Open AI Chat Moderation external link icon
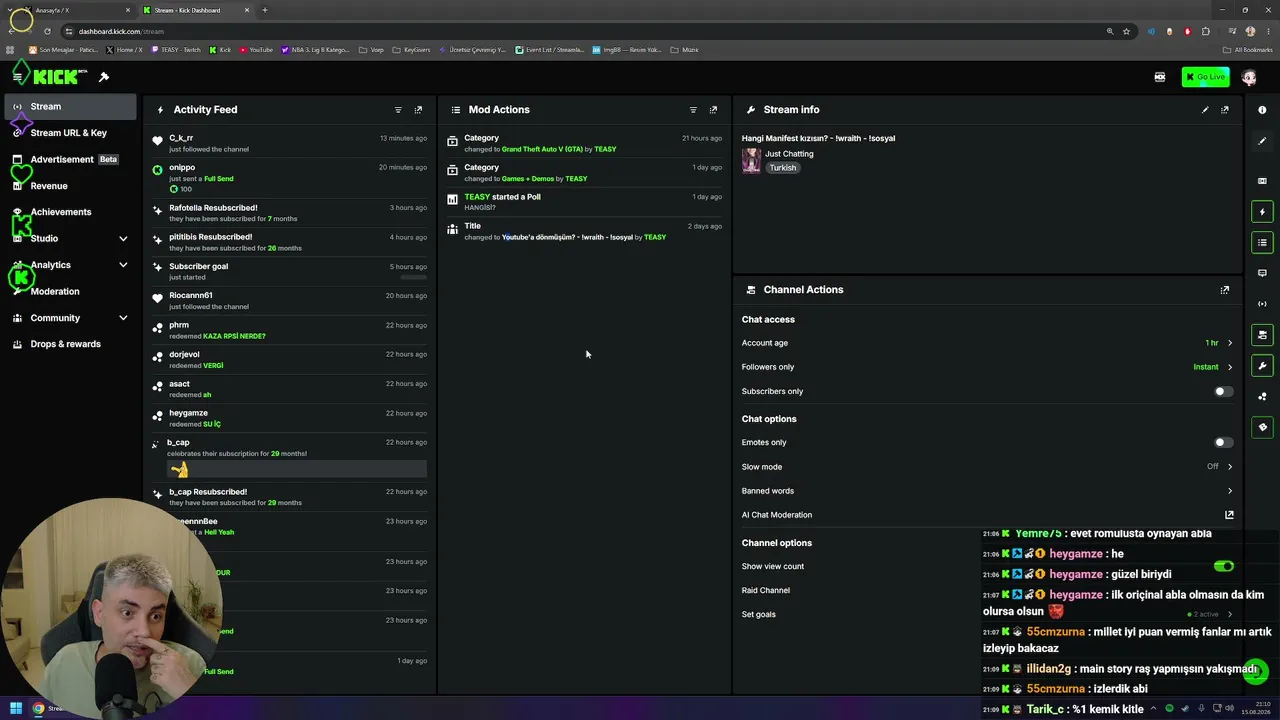 [x=1229, y=515]
